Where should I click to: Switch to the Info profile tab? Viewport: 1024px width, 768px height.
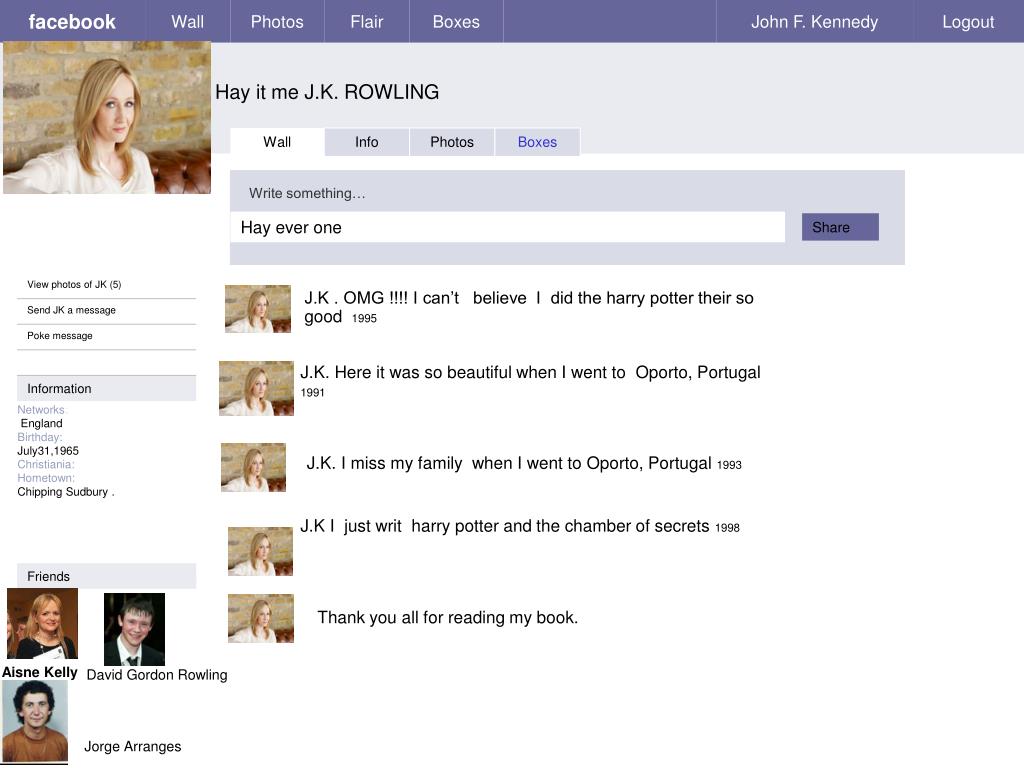366,142
